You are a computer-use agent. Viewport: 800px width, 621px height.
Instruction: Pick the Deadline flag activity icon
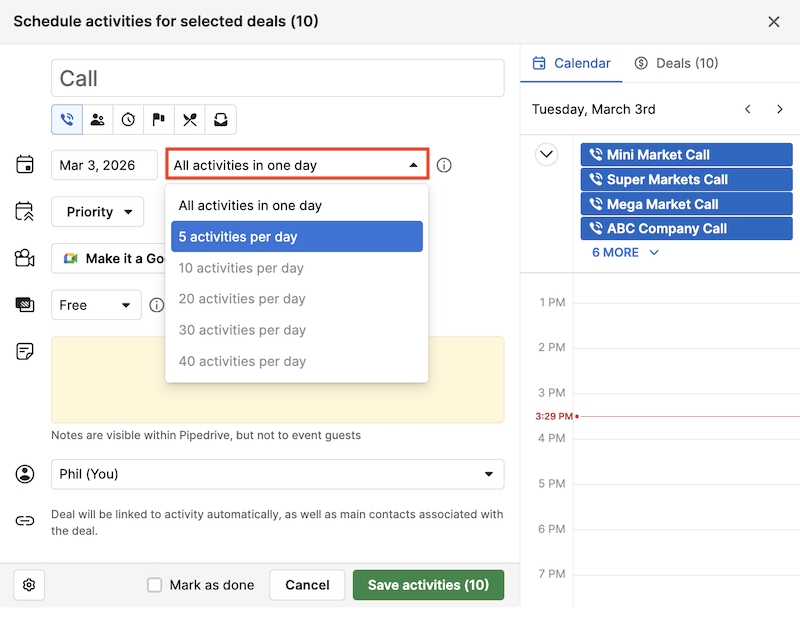tap(159, 120)
